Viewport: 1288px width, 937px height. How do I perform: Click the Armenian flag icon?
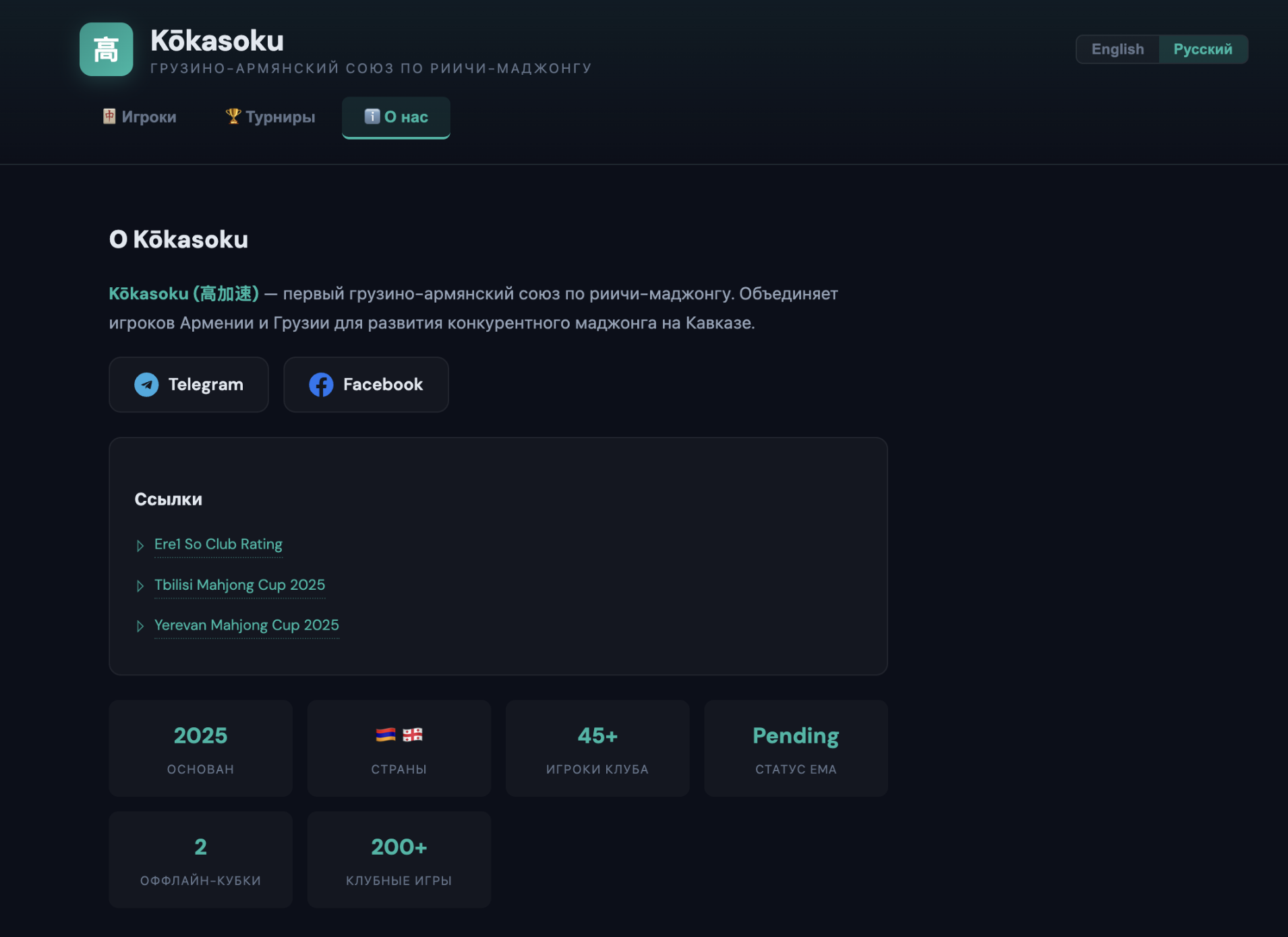tap(386, 735)
